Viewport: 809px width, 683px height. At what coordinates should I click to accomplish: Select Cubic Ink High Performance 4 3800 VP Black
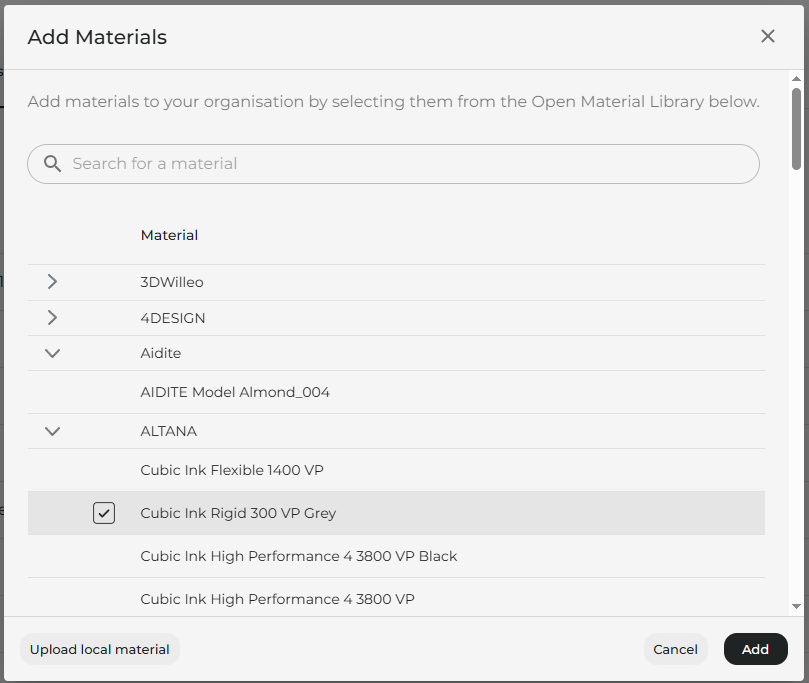pos(396,556)
